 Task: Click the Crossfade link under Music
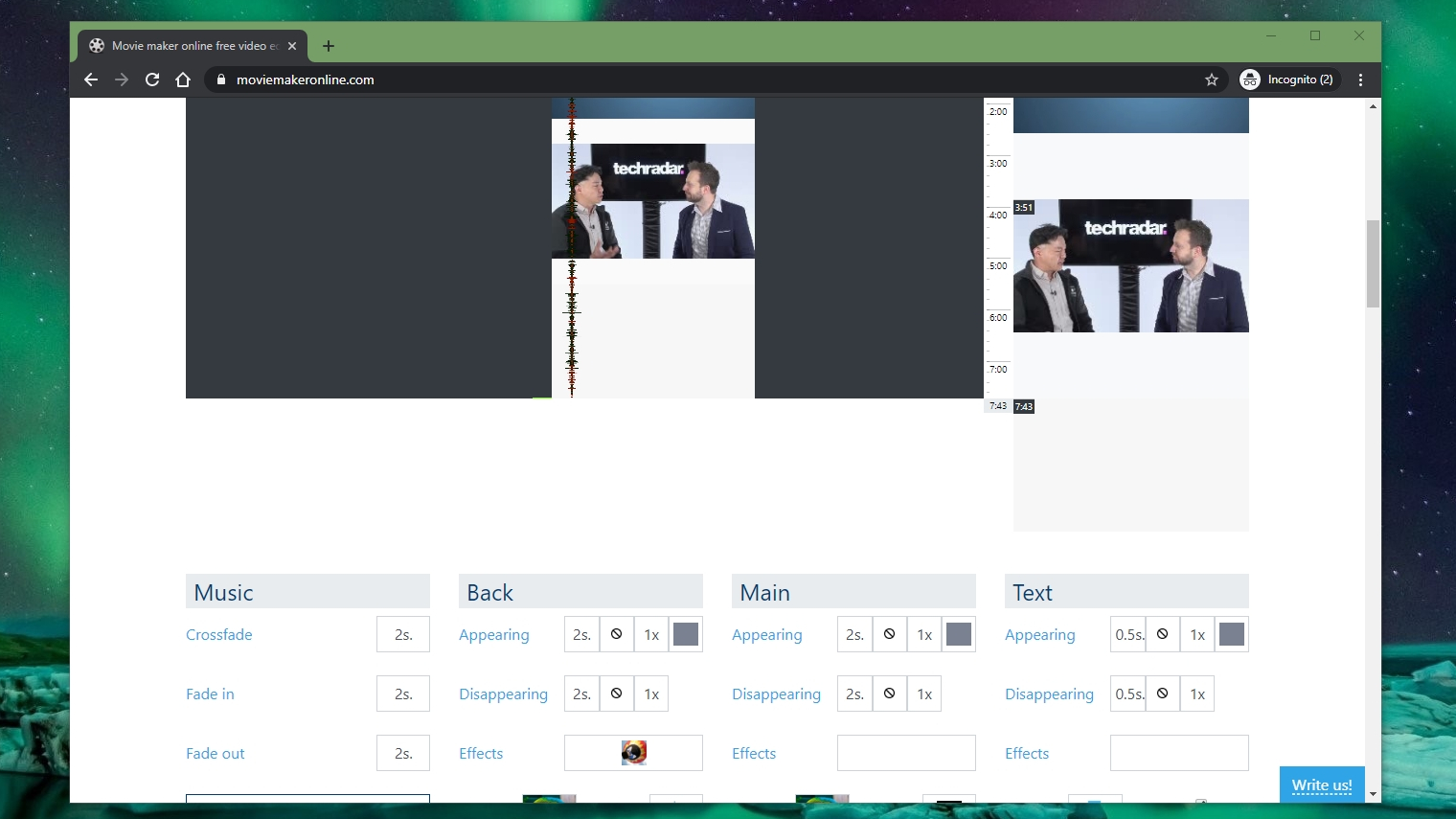[219, 634]
